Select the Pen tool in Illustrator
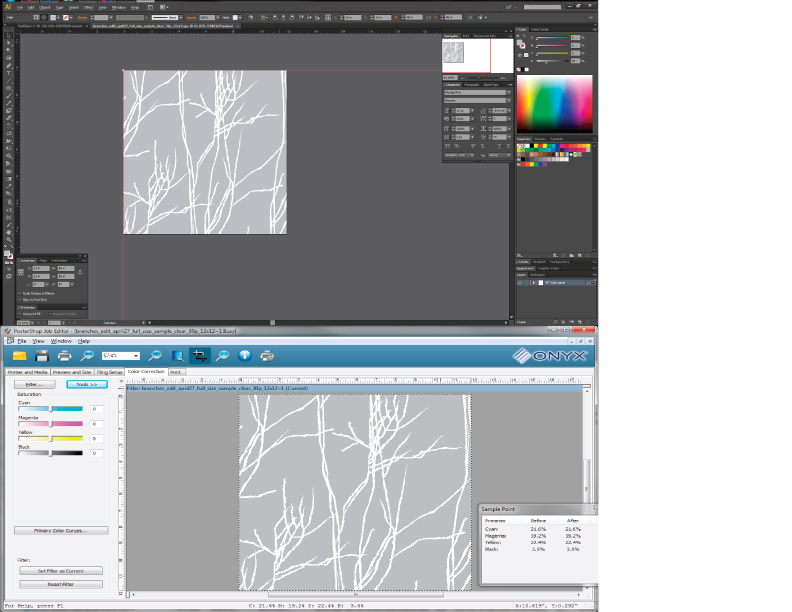The width and height of the screenshot is (792, 612). pyautogui.click(x=9, y=66)
